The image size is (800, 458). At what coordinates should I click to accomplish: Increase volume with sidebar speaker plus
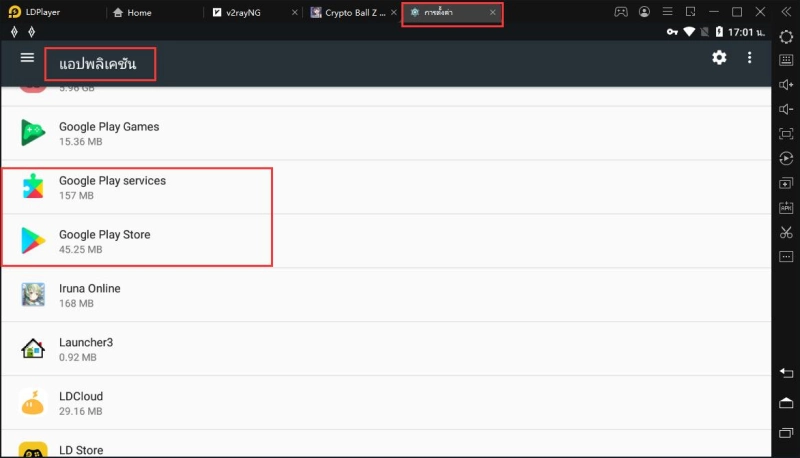(x=786, y=85)
